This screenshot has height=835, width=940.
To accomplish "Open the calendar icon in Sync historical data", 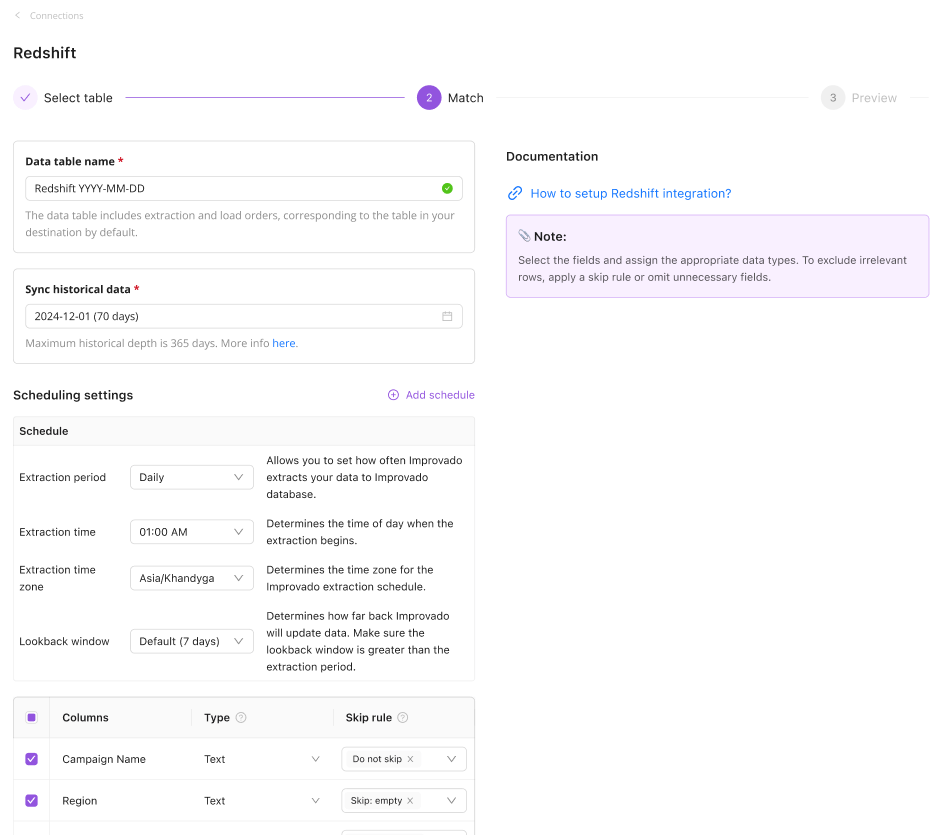I will click(447, 317).
